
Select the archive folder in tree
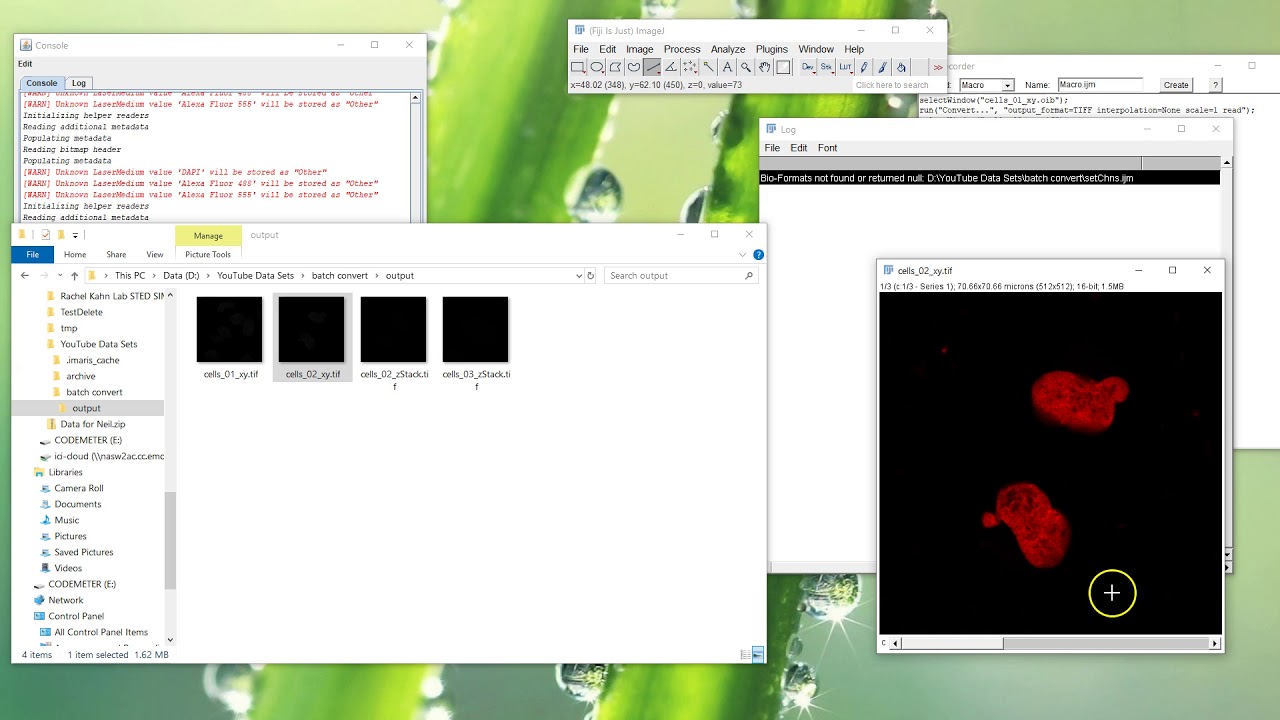81,376
